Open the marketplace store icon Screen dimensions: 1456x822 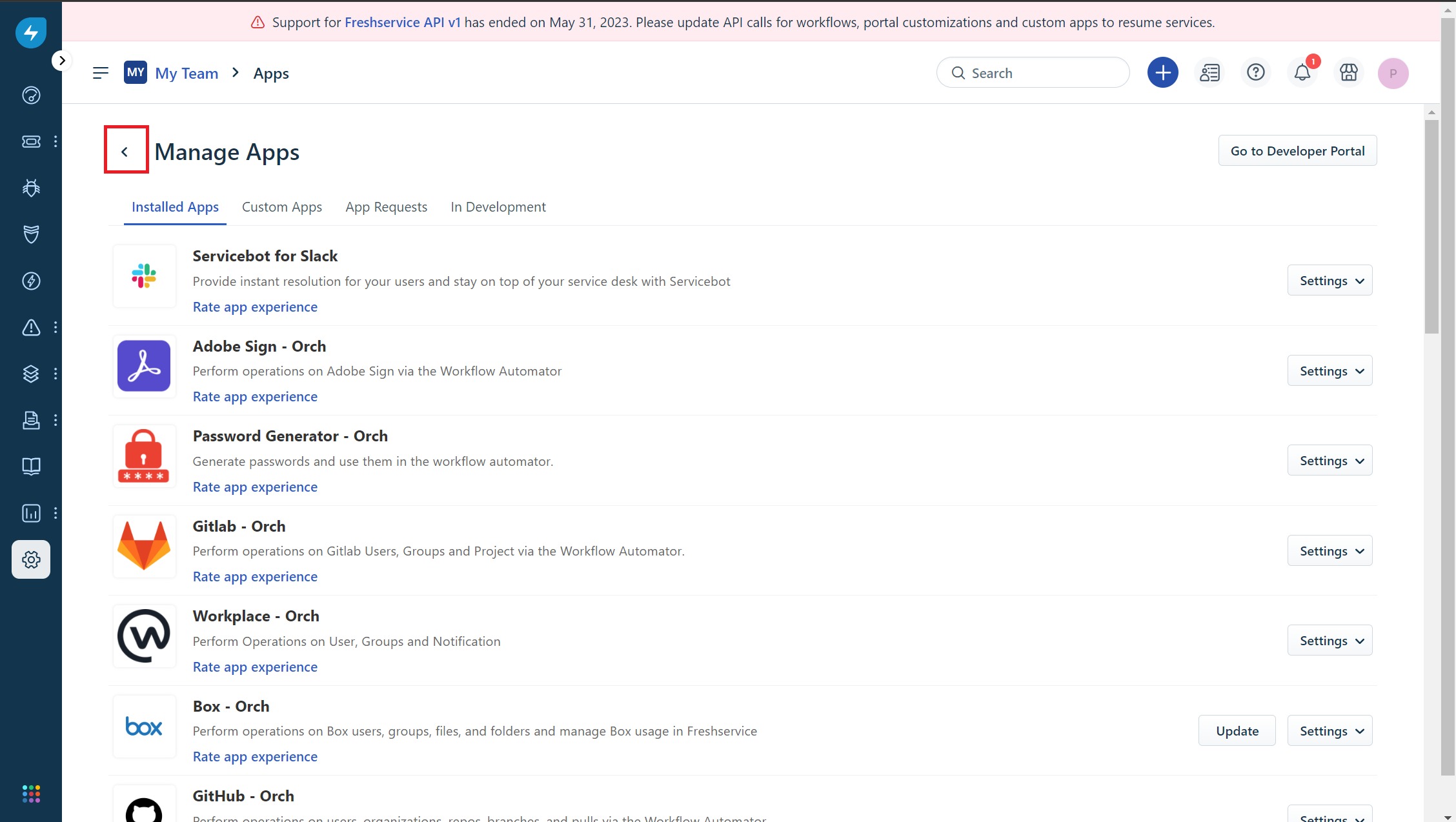click(1349, 72)
